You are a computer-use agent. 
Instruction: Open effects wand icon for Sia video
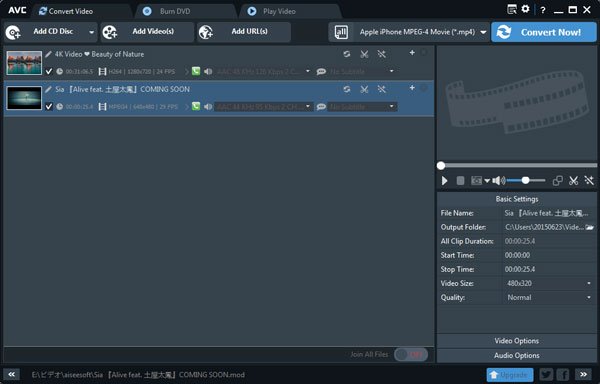pos(382,89)
